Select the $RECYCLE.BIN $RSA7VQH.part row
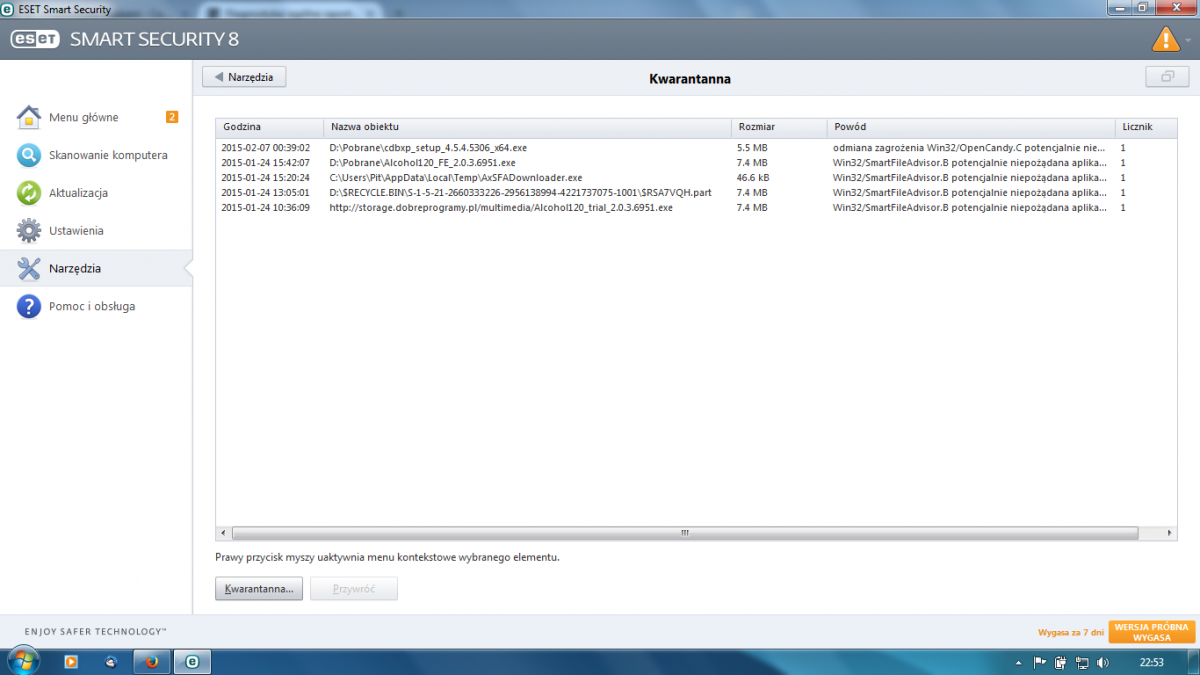 (696, 192)
